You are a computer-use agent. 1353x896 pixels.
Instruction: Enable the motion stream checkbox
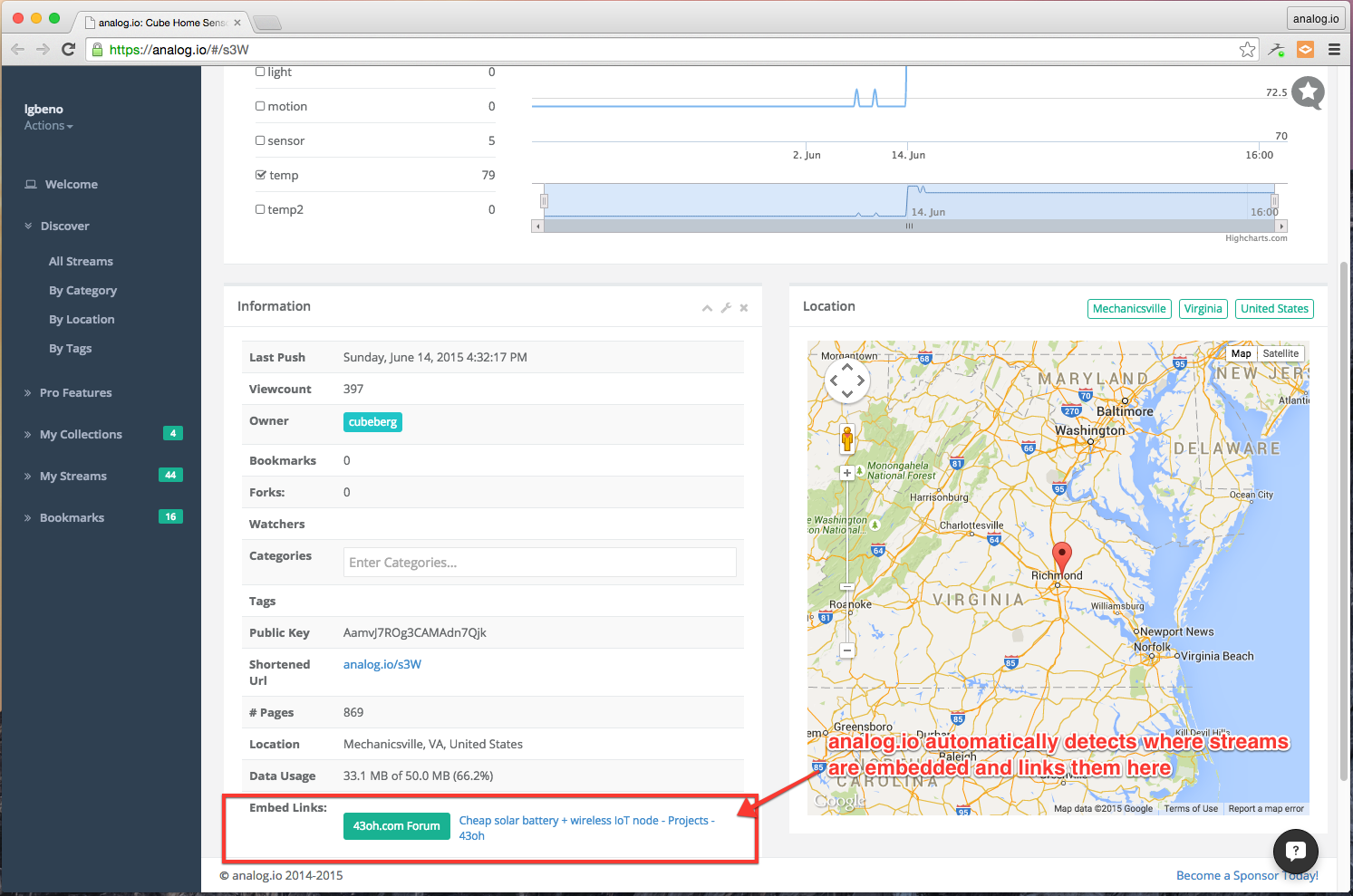(260, 106)
